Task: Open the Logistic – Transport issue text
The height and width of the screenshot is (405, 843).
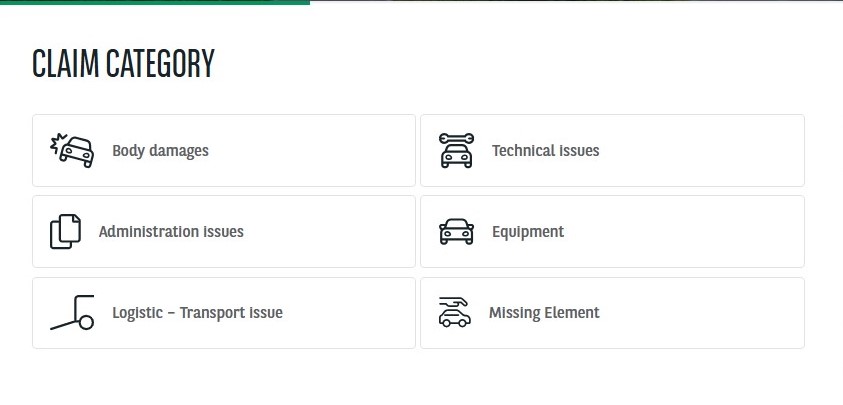Action: point(197,313)
